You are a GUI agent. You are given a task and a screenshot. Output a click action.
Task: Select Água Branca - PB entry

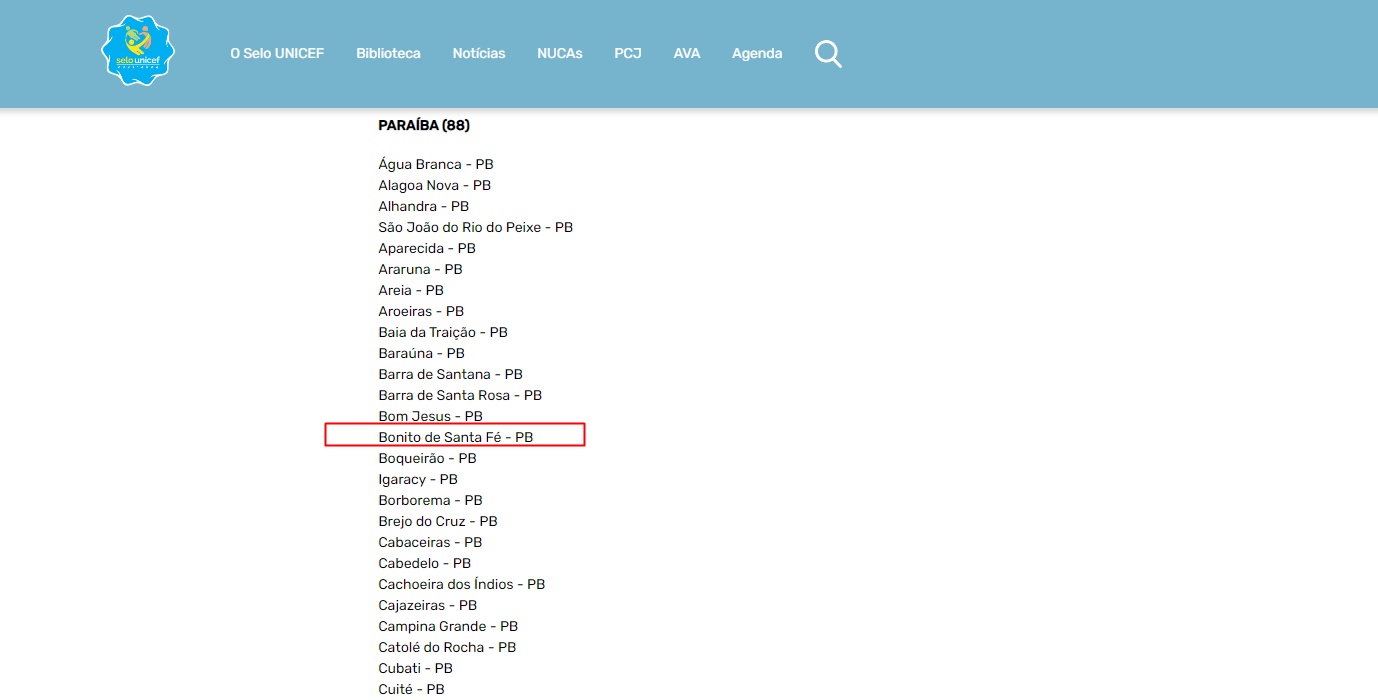coord(436,165)
